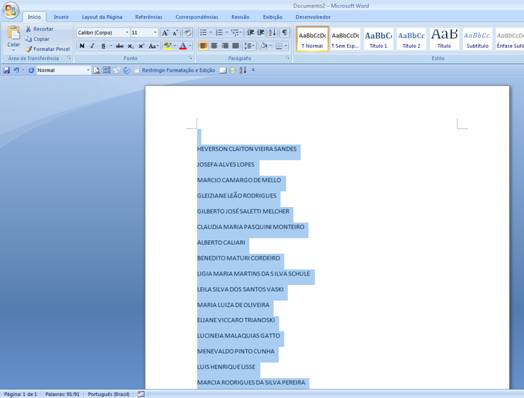524x398 pixels.
Task: Activate Formatar Pincel format painter
Action: click(48, 49)
